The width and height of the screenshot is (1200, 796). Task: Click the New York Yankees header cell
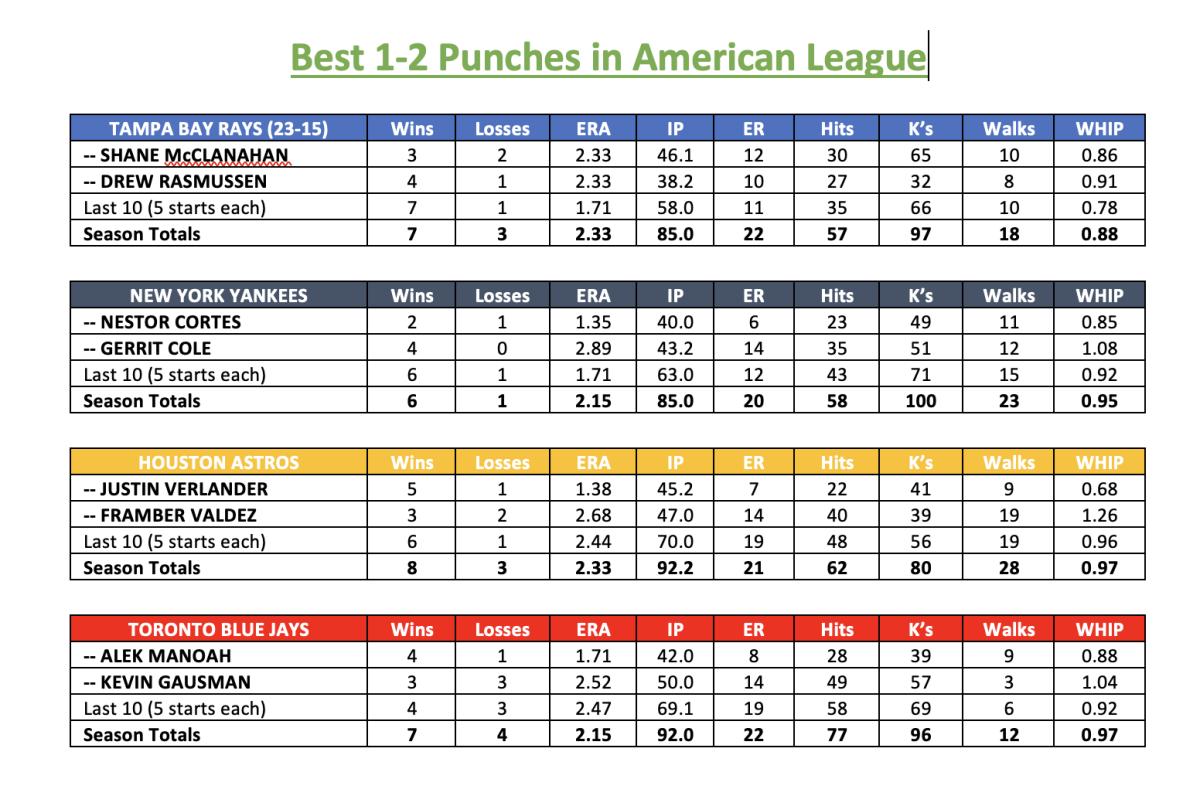point(219,295)
